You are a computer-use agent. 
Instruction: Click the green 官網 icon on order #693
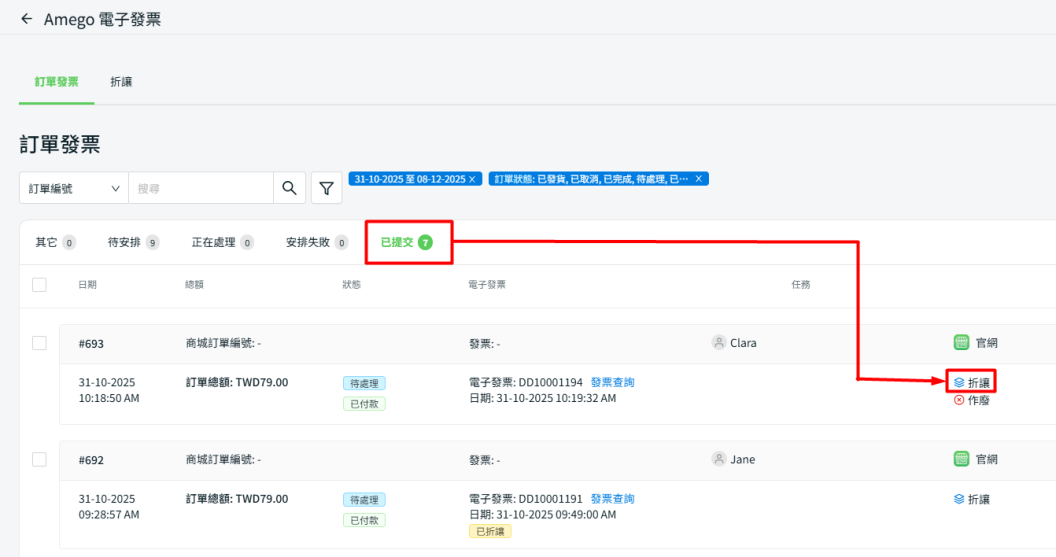961,343
